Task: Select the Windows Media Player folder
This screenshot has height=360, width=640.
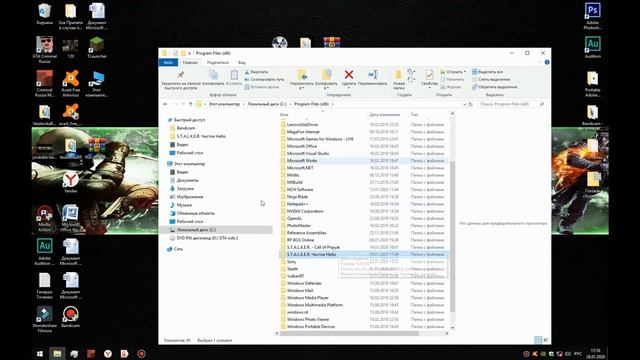Action: coord(307,298)
